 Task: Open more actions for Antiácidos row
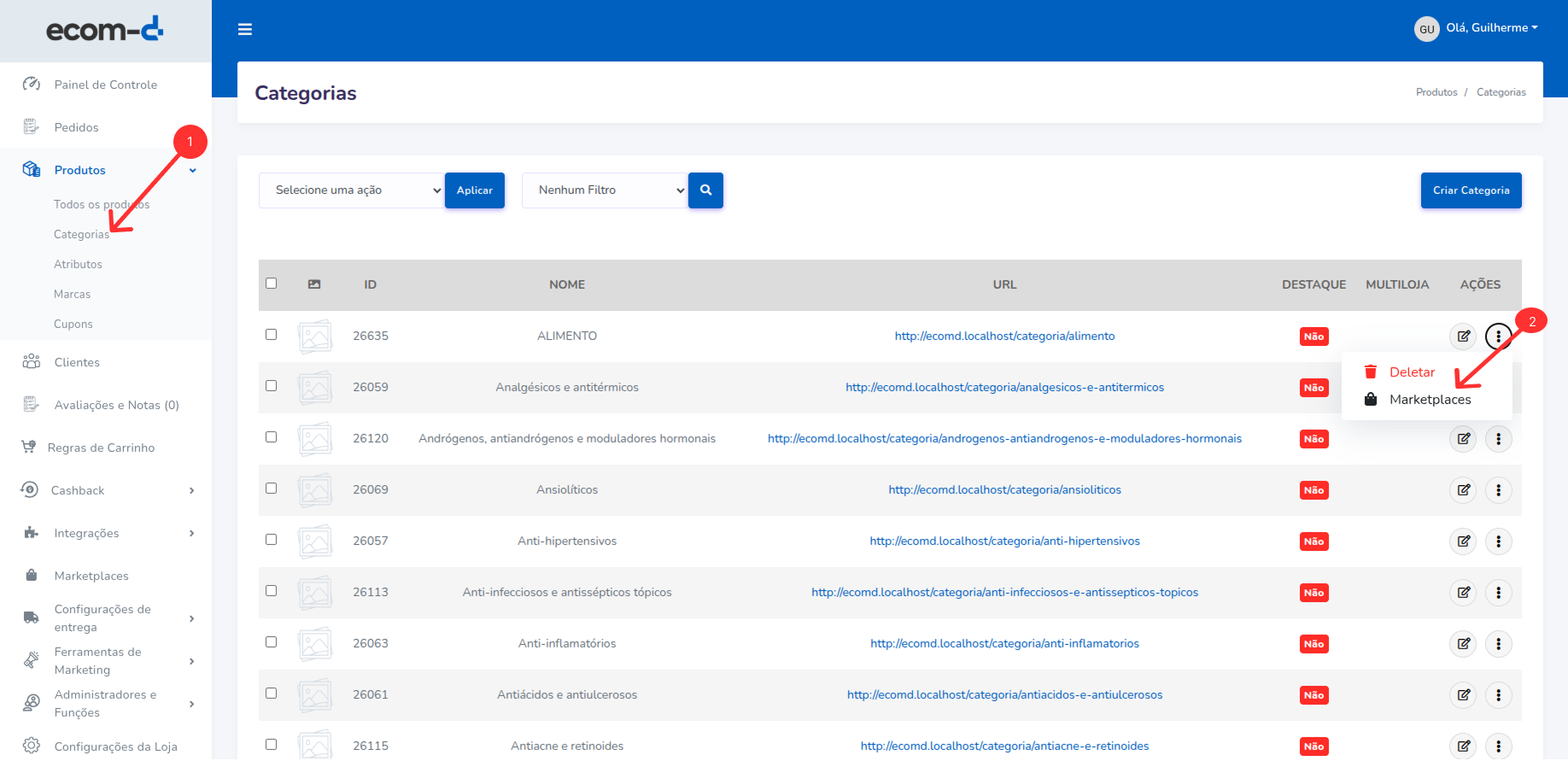point(1498,695)
